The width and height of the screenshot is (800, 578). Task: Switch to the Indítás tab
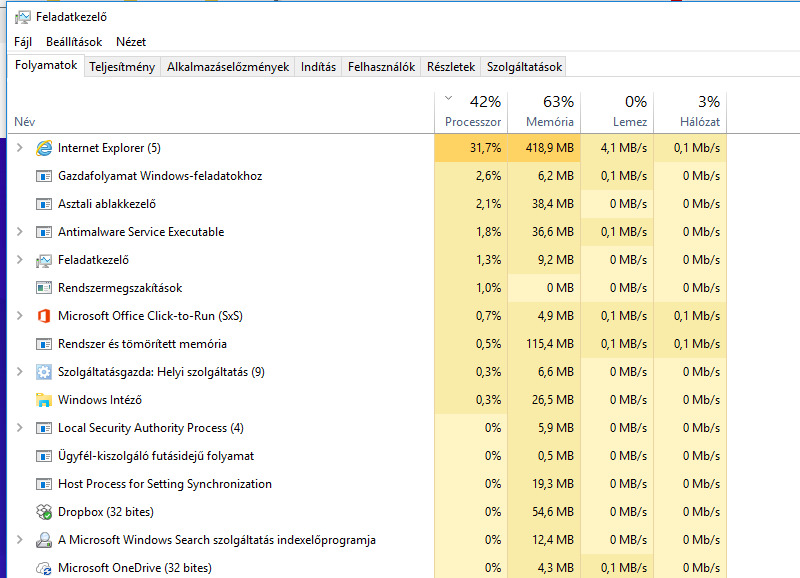tap(318, 67)
